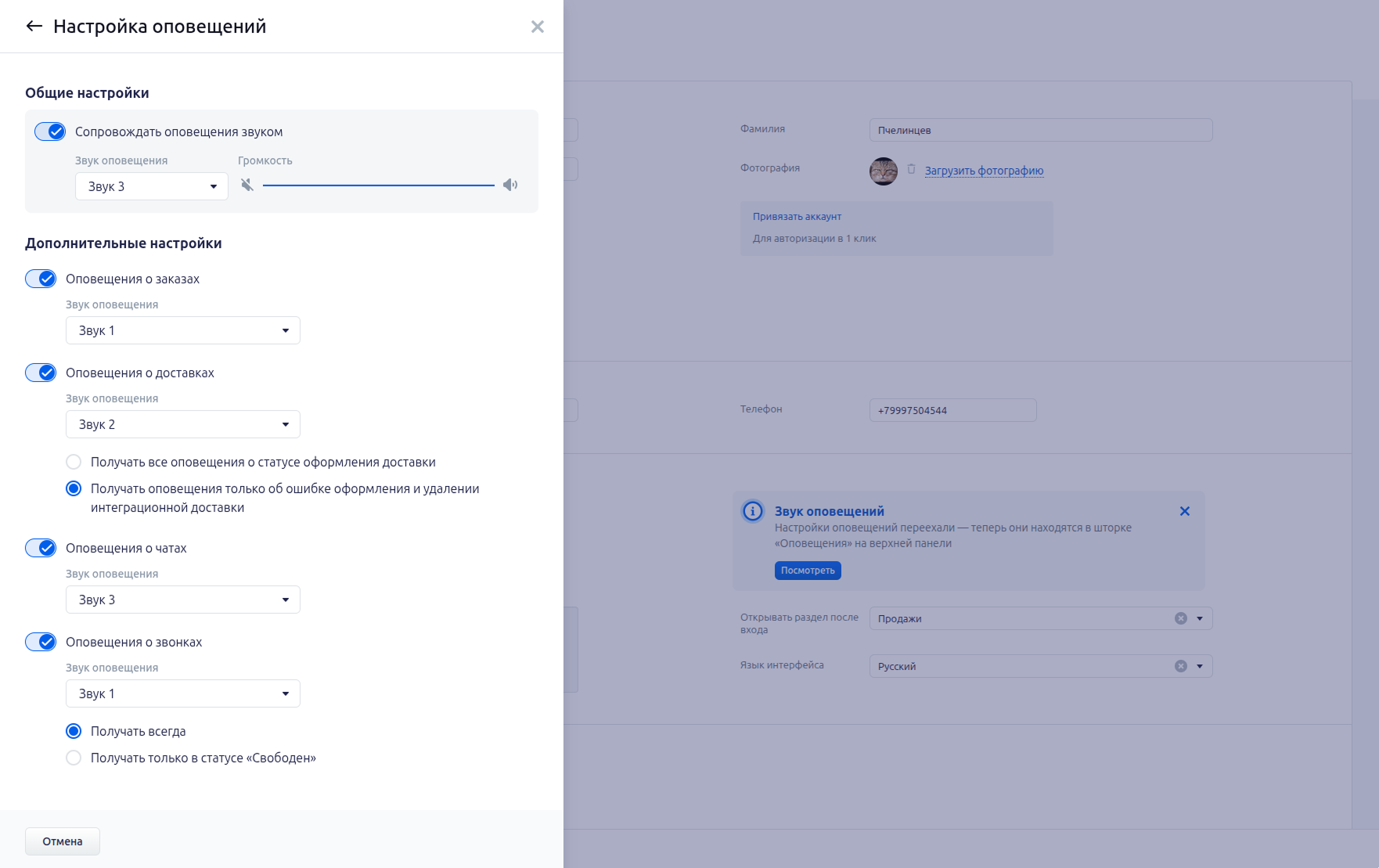The width and height of the screenshot is (1379, 868).
Task: Click the volume slider track
Action: tap(378, 185)
